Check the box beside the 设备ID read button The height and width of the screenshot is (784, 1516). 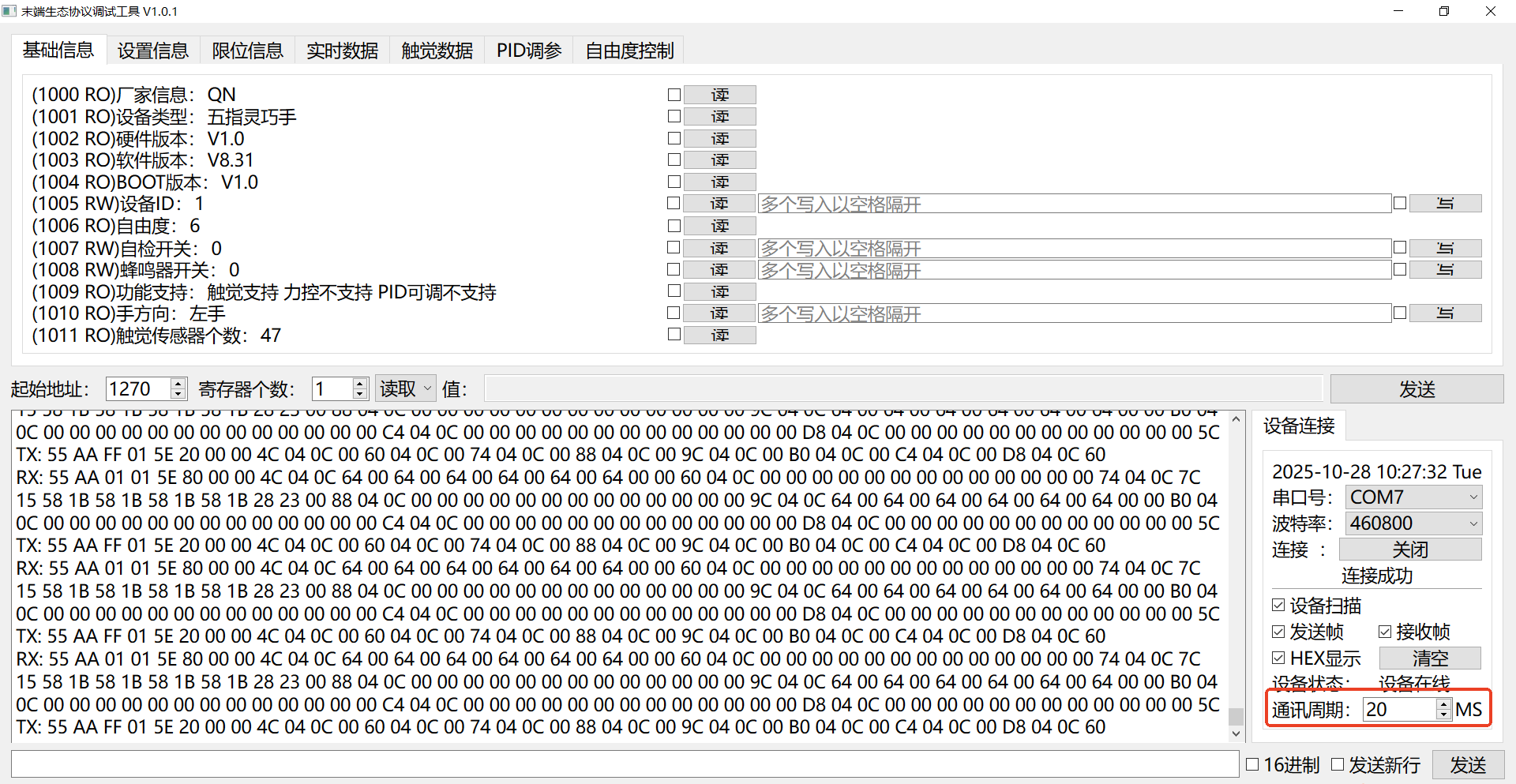point(674,203)
